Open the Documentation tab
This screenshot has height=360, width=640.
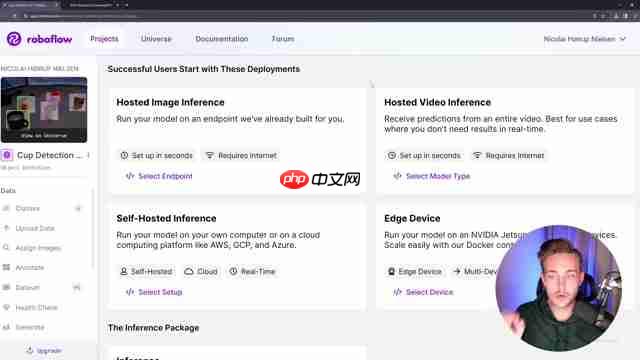(222, 39)
